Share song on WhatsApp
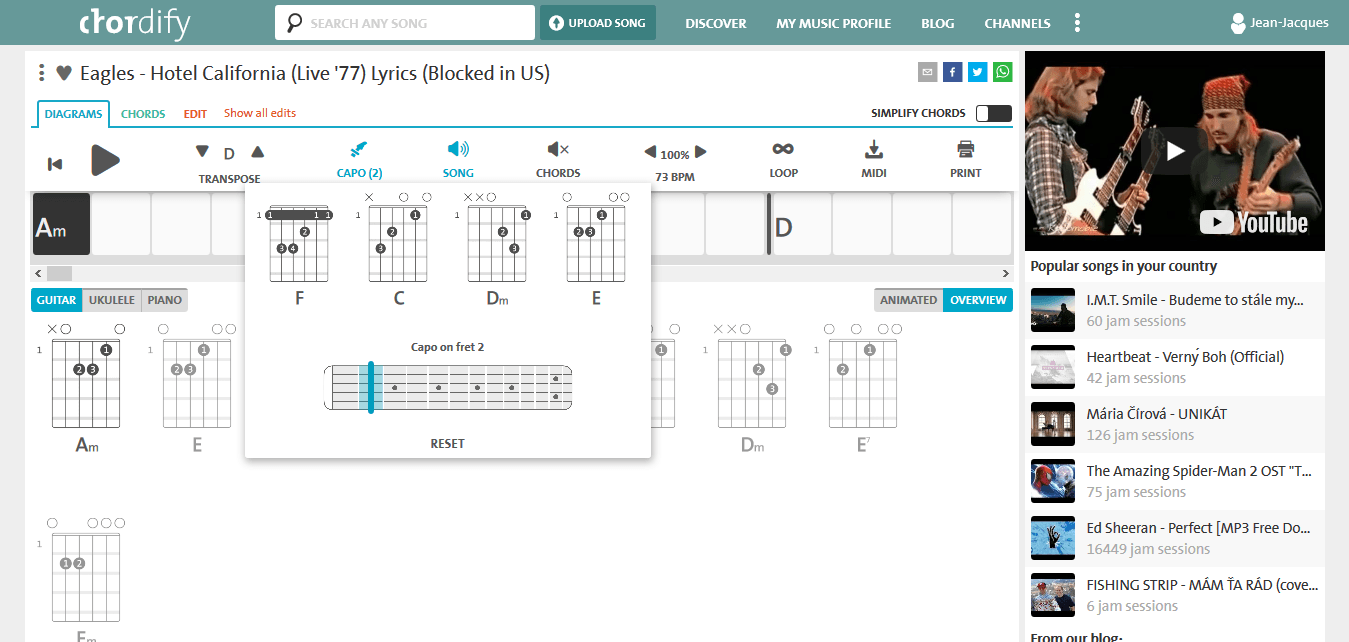Image resolution: width=1349 pixels, height=642 pixels. (1002, 72)
